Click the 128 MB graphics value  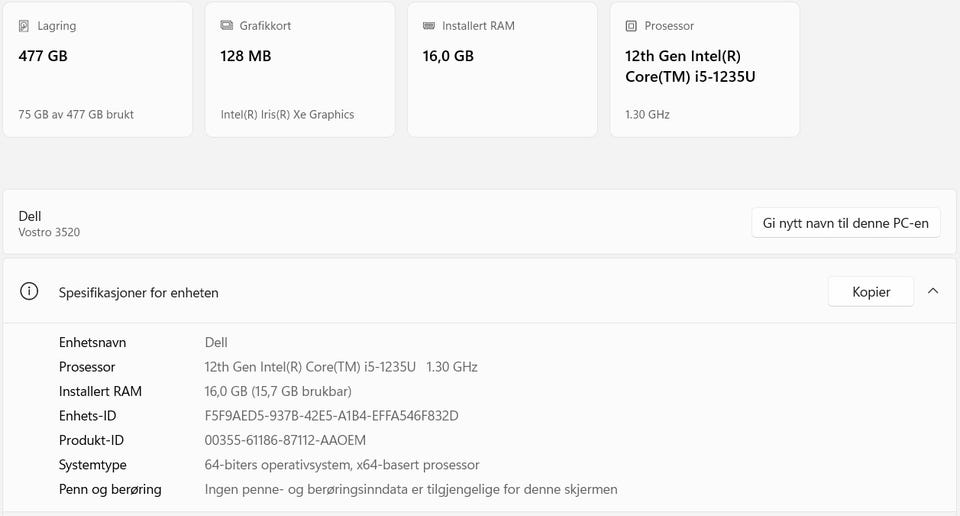pyautogui.click(x=246, y=56)
